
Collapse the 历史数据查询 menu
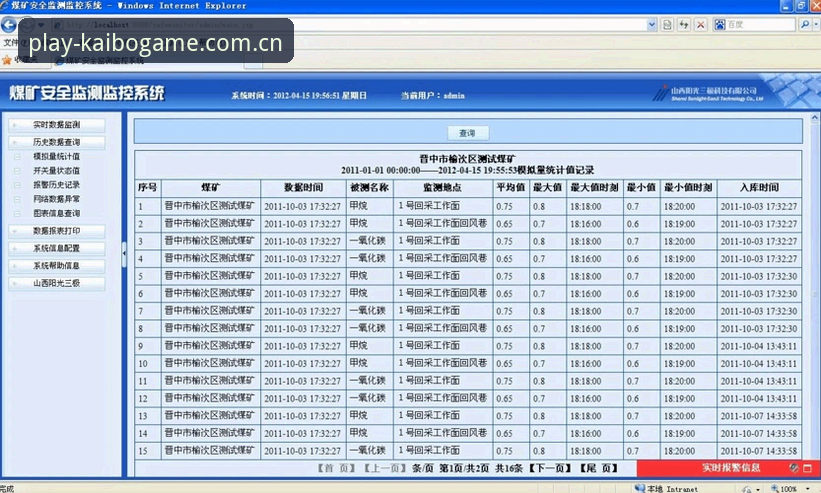coord(57,142)
